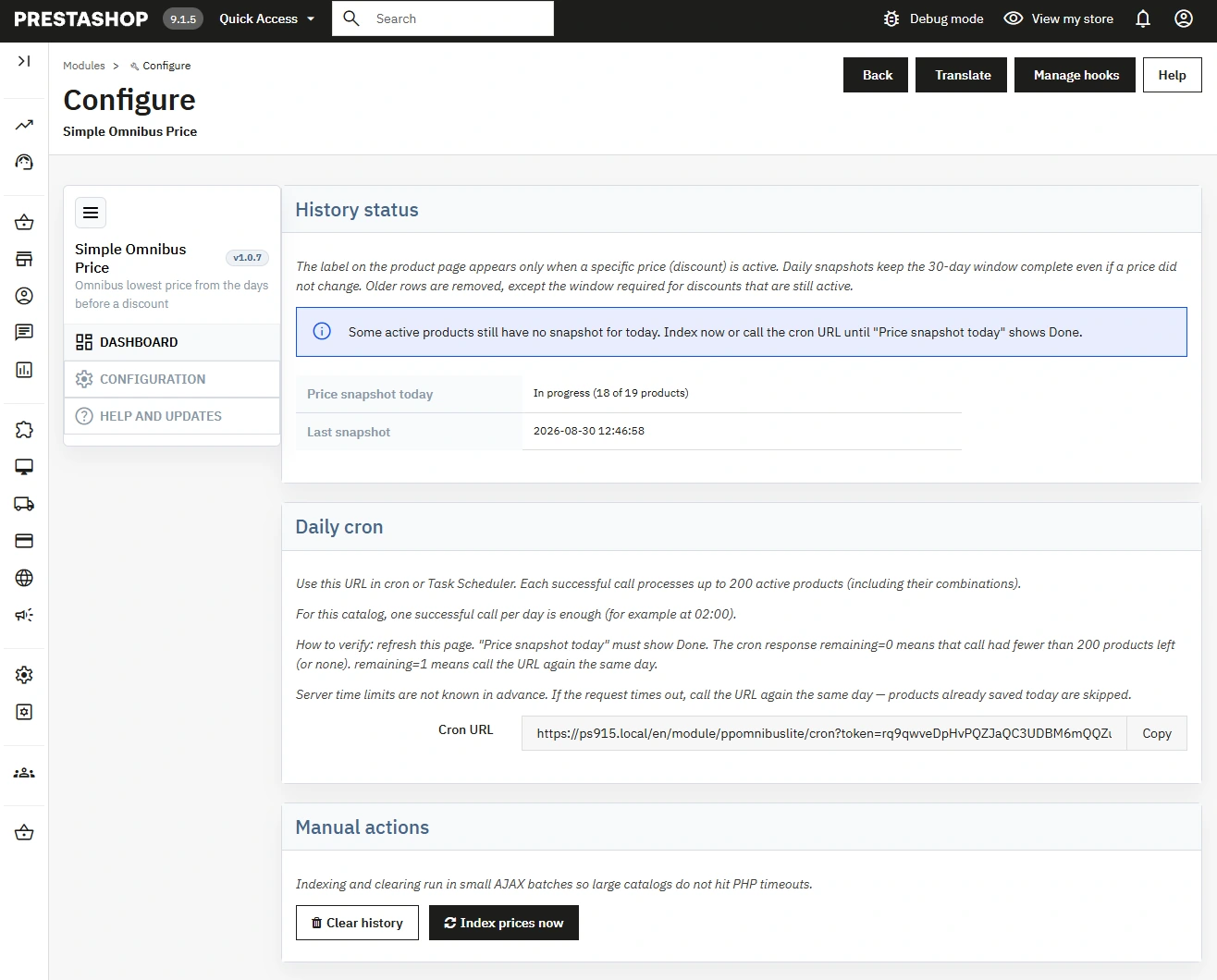This screenshot has height=980, width=1217.
Task: Click last snapshot timestamp 2026-08-30 12:46:58
Action: [x=589, y=431]
